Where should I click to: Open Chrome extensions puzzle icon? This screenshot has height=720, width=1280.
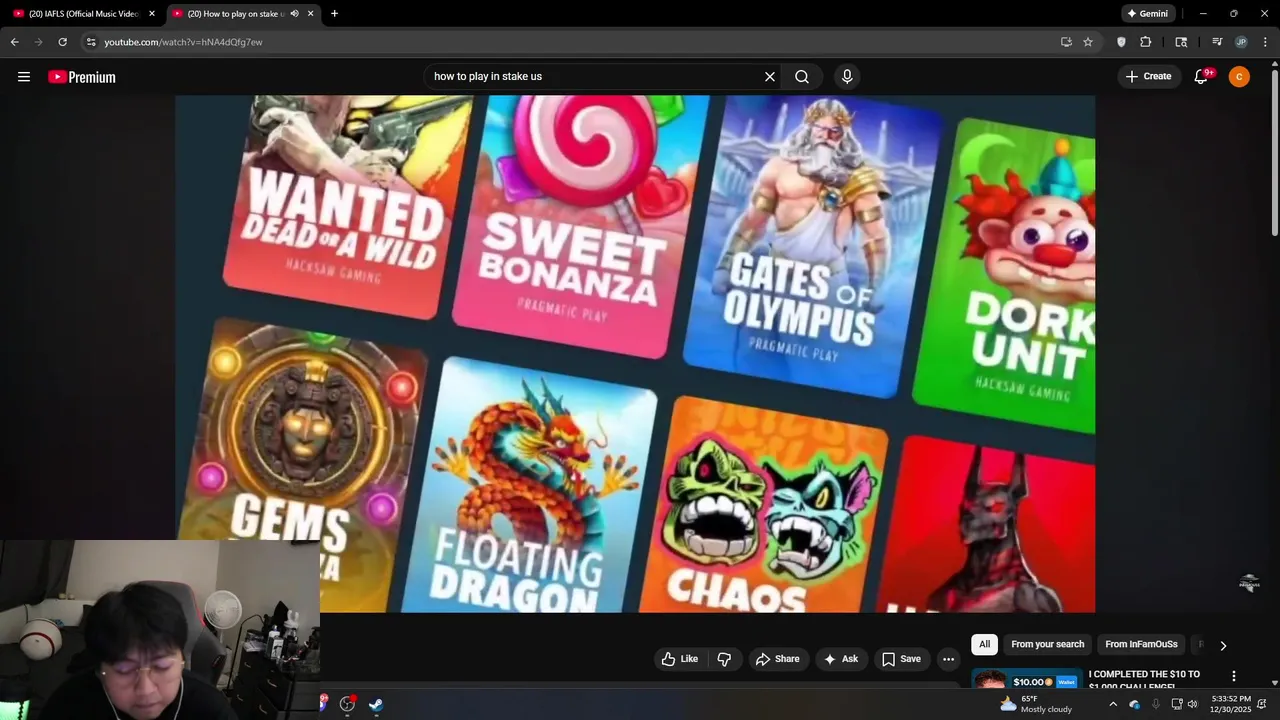(1146, 42)
